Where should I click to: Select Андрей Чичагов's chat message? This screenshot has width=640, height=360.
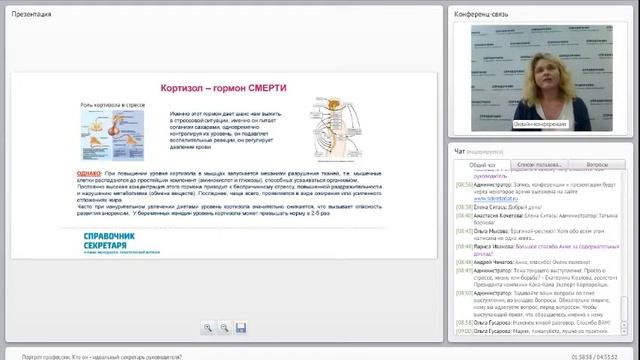pos(523,262)
